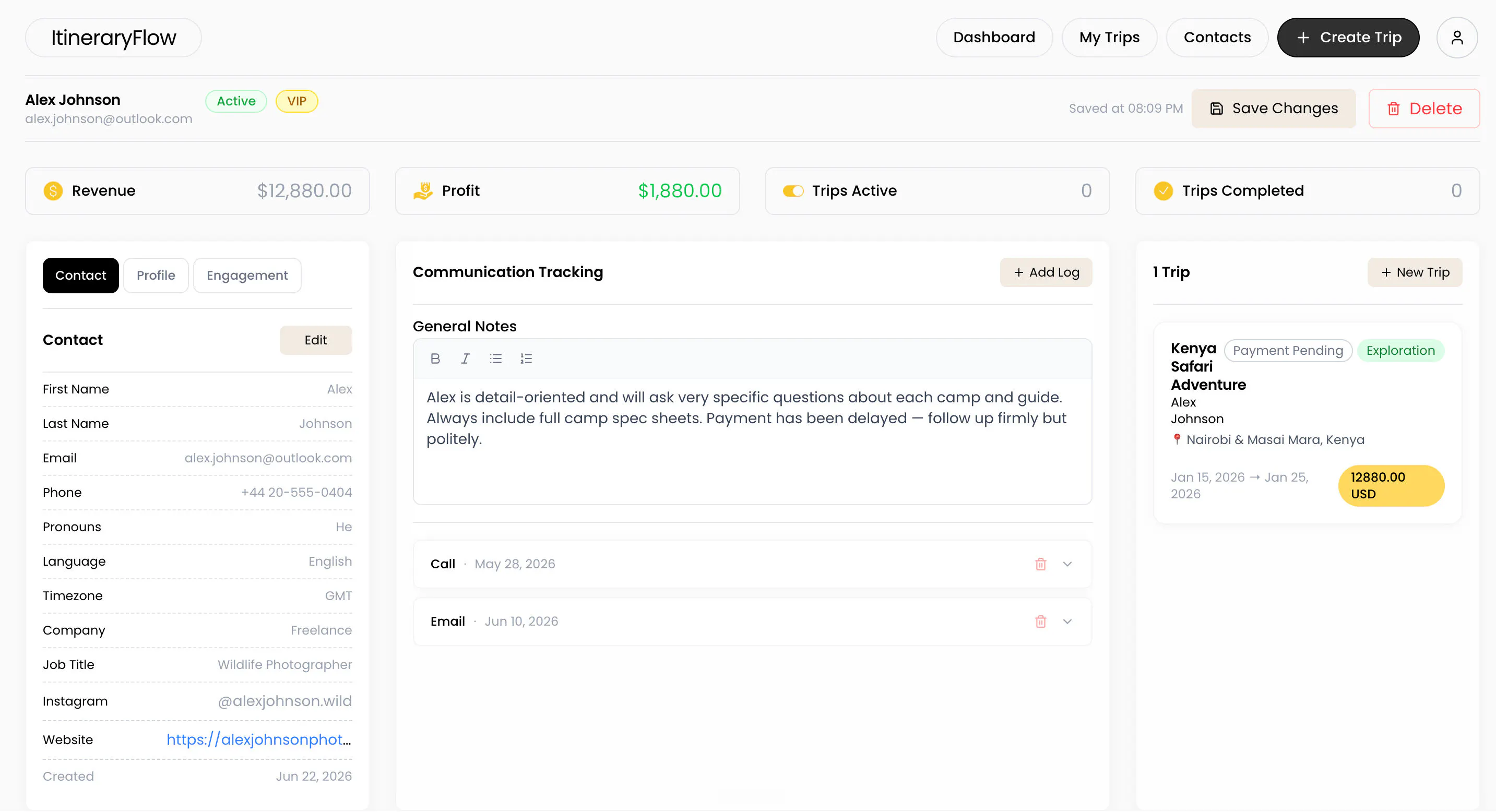
Task: Click the $1,880.00 profit value
Action: point(680,191)
